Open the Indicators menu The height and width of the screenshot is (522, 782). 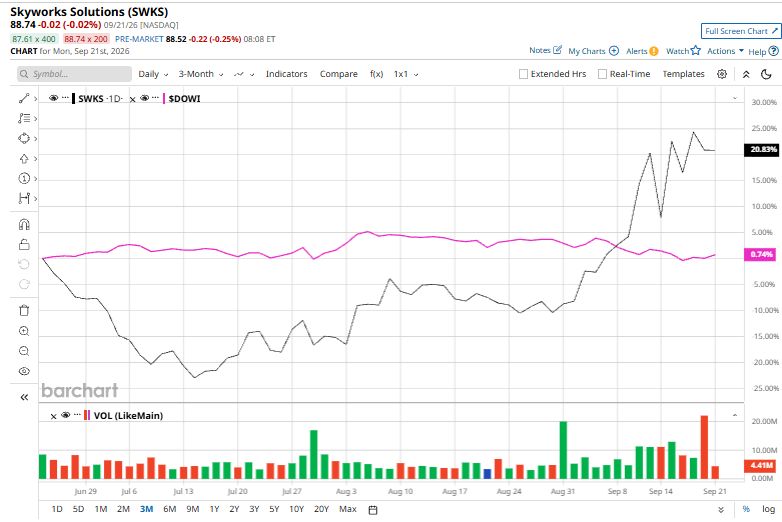pyautogui.click(x=286, y=74)
